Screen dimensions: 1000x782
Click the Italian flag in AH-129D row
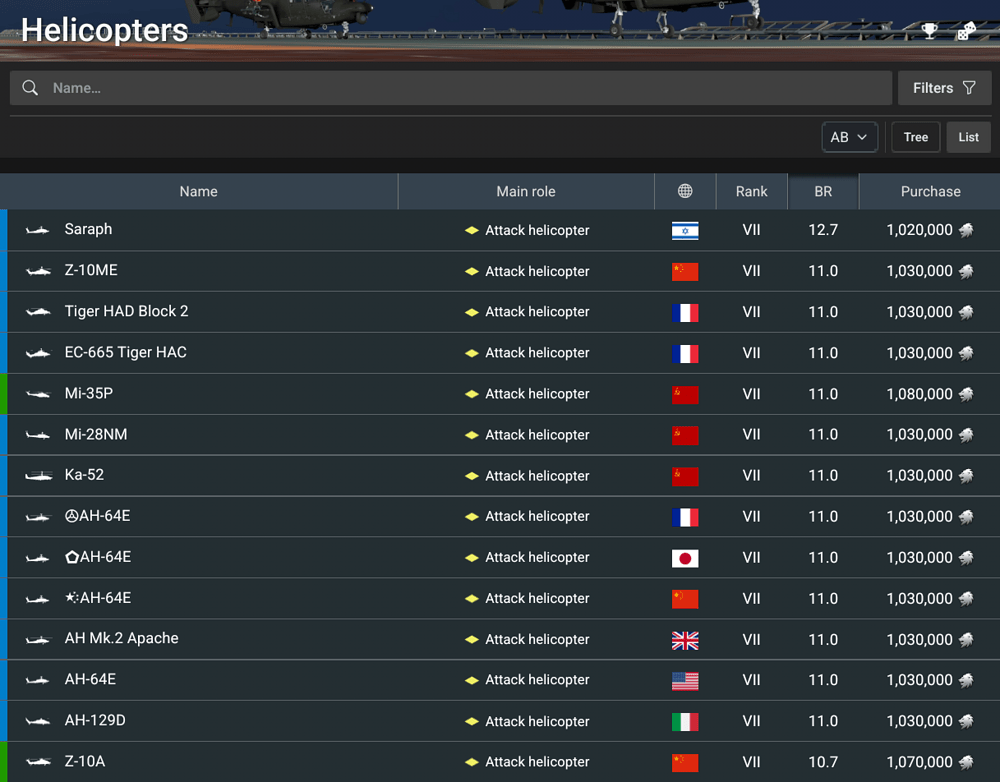pyautogui.click(x=685, y=721)
